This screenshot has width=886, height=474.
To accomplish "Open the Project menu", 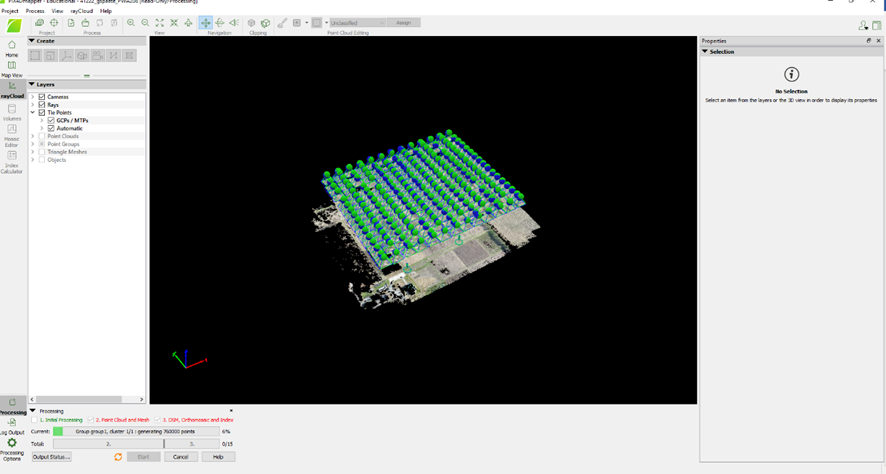I will tap(10, 11).
